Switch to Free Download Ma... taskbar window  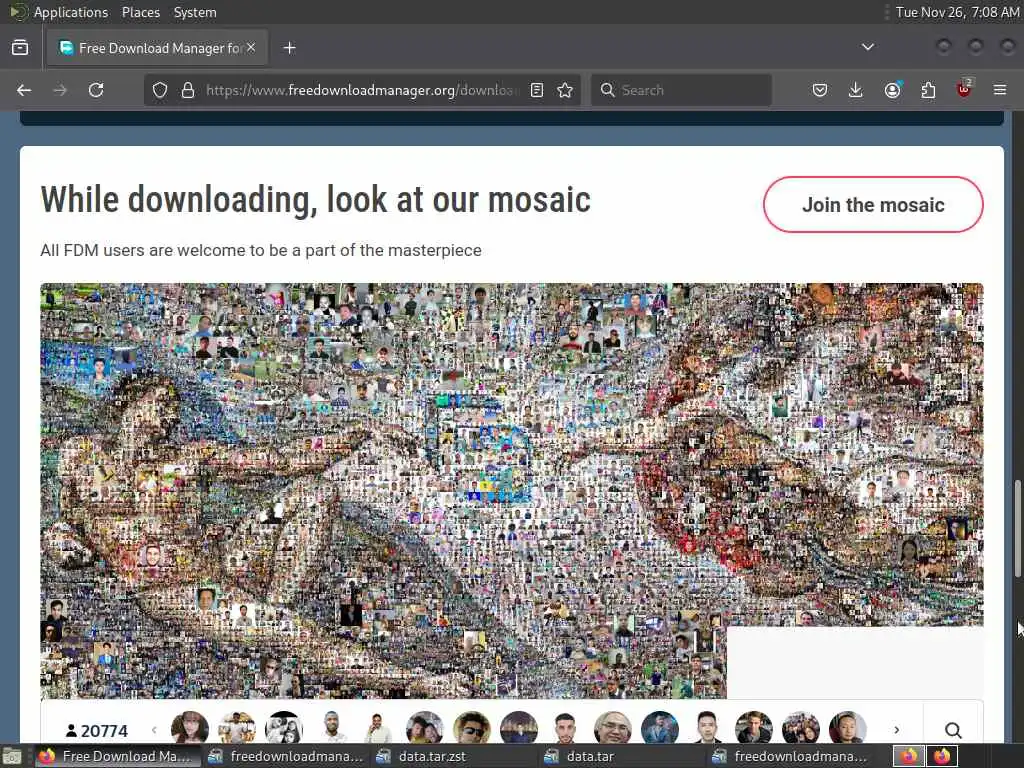tap(116, 756)
